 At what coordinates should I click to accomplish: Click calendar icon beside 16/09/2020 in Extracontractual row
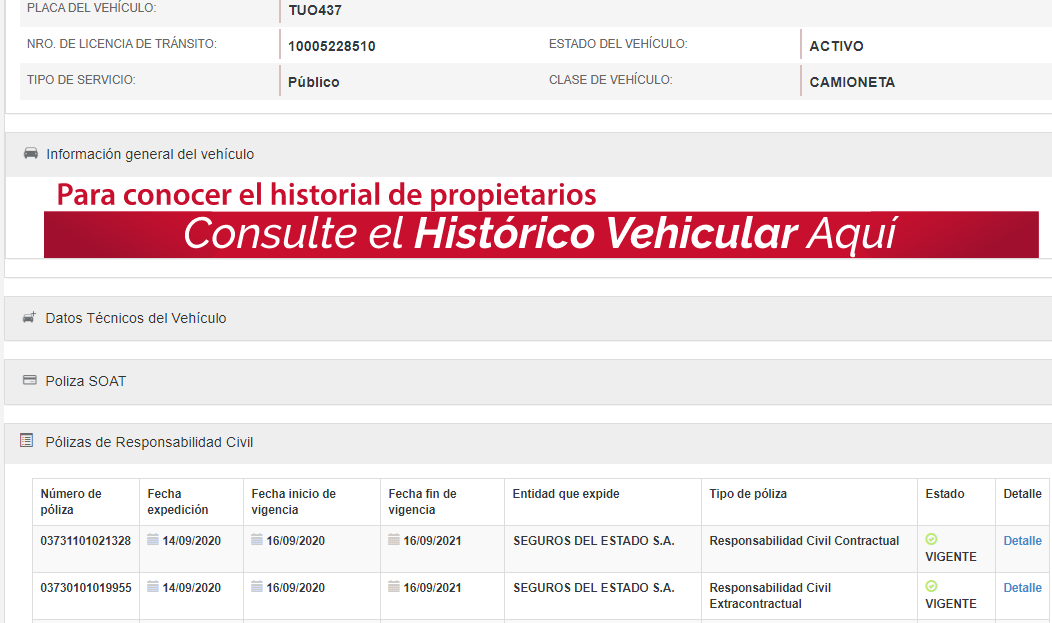pyautogui.click(x=257, y=587)
